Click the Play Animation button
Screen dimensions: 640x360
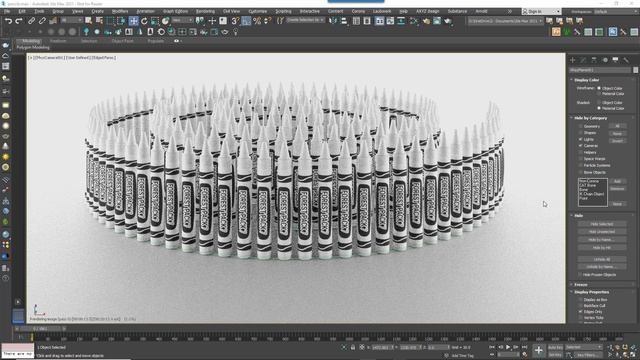(x=508, y=347)
